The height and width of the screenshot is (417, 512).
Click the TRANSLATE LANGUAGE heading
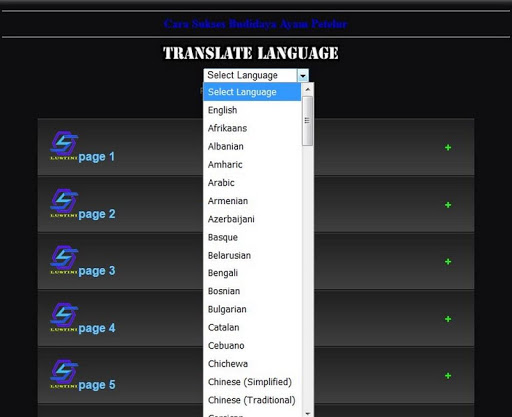(251, 53)
